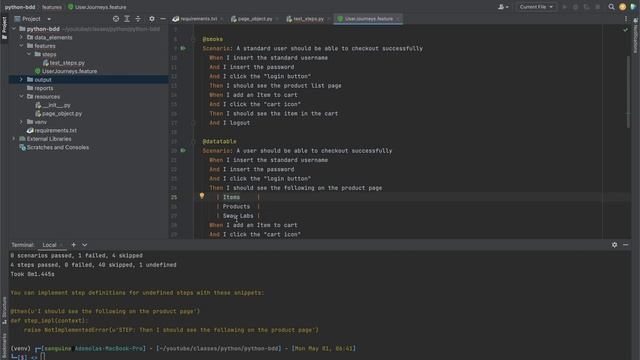
Task: Open the Structure tool window tab
Action: pos(4,310)
